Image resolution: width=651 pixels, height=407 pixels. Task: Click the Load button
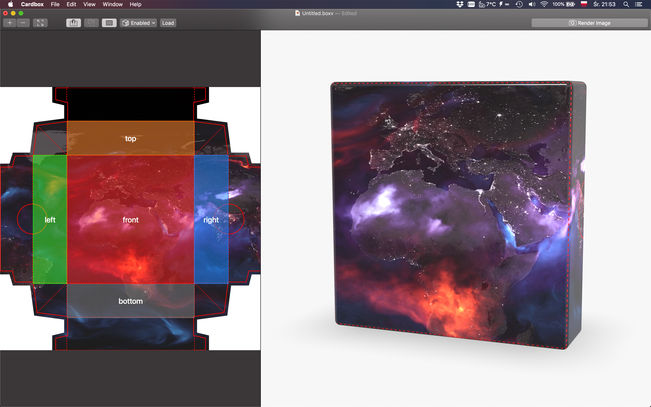click(x=168, y=22)
